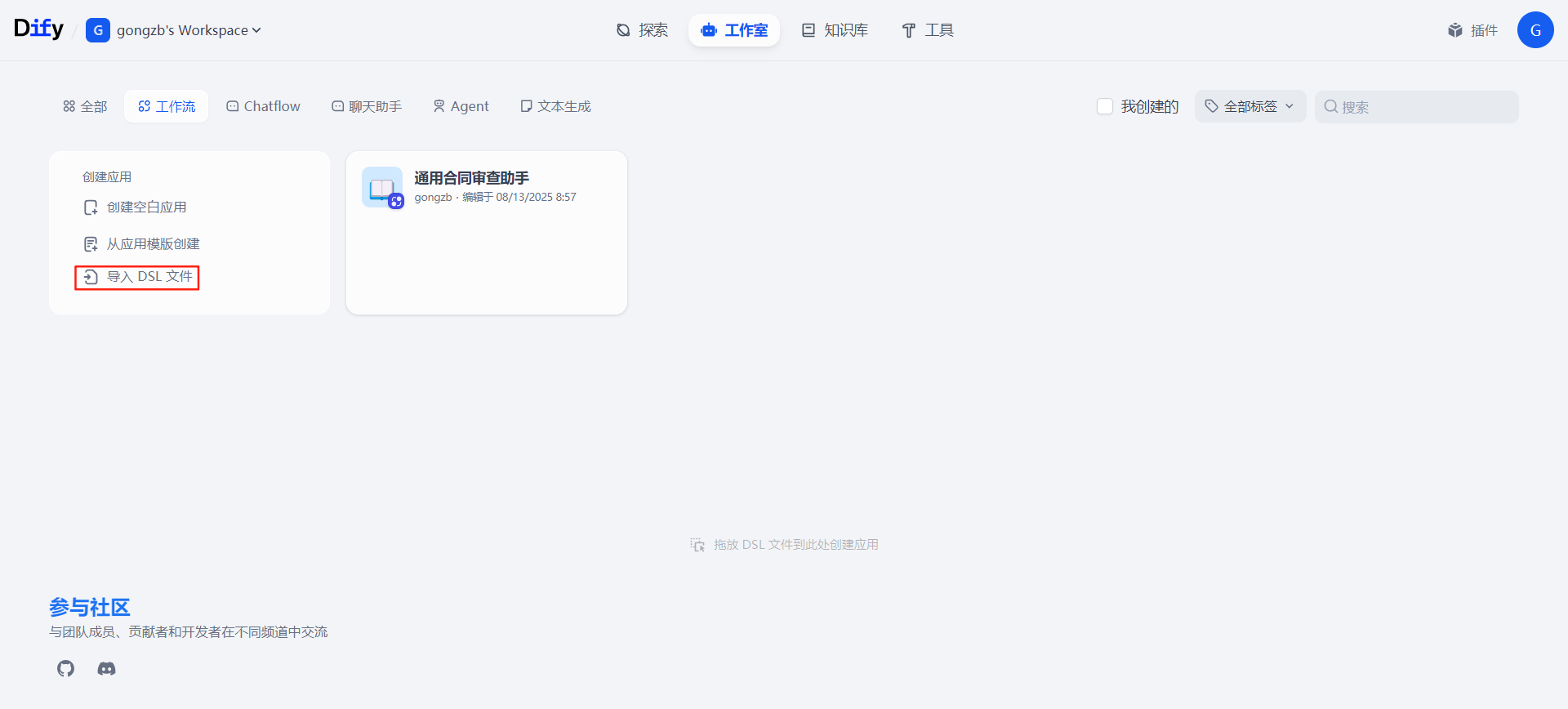Viewport: 1568px width, 709px height.
Task: Open the Discord community icon
Action: [106, 668]
